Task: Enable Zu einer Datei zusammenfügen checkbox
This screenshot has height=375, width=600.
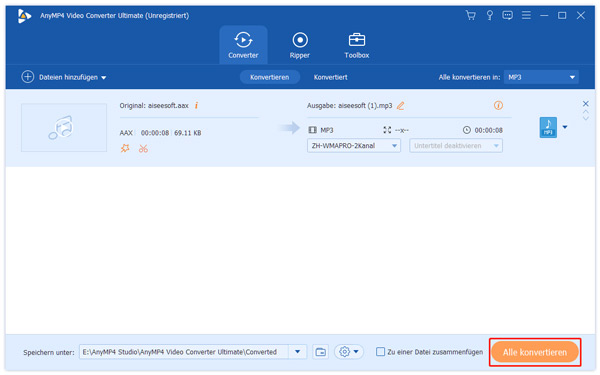Action: [x=380, y=352]
